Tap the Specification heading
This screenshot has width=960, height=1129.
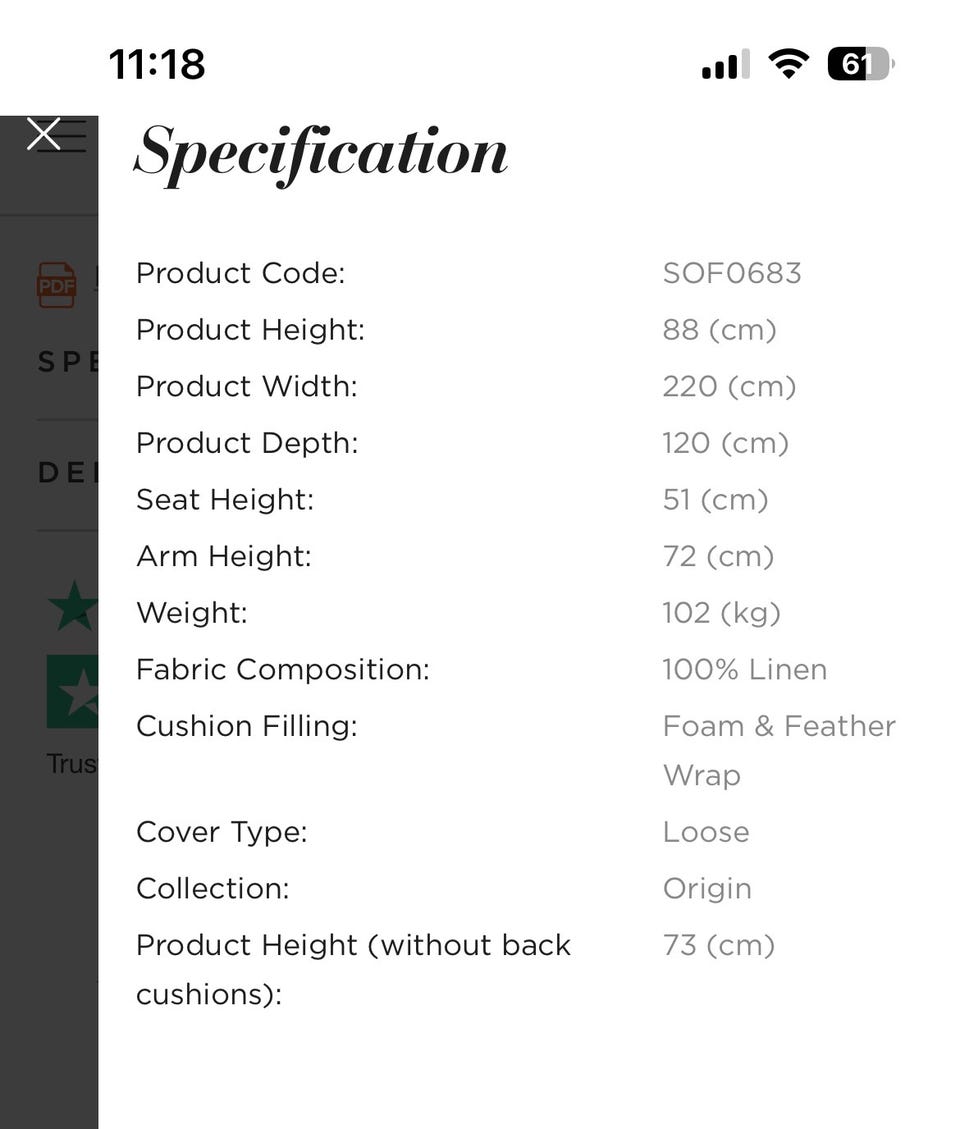[x=321, y=154]
